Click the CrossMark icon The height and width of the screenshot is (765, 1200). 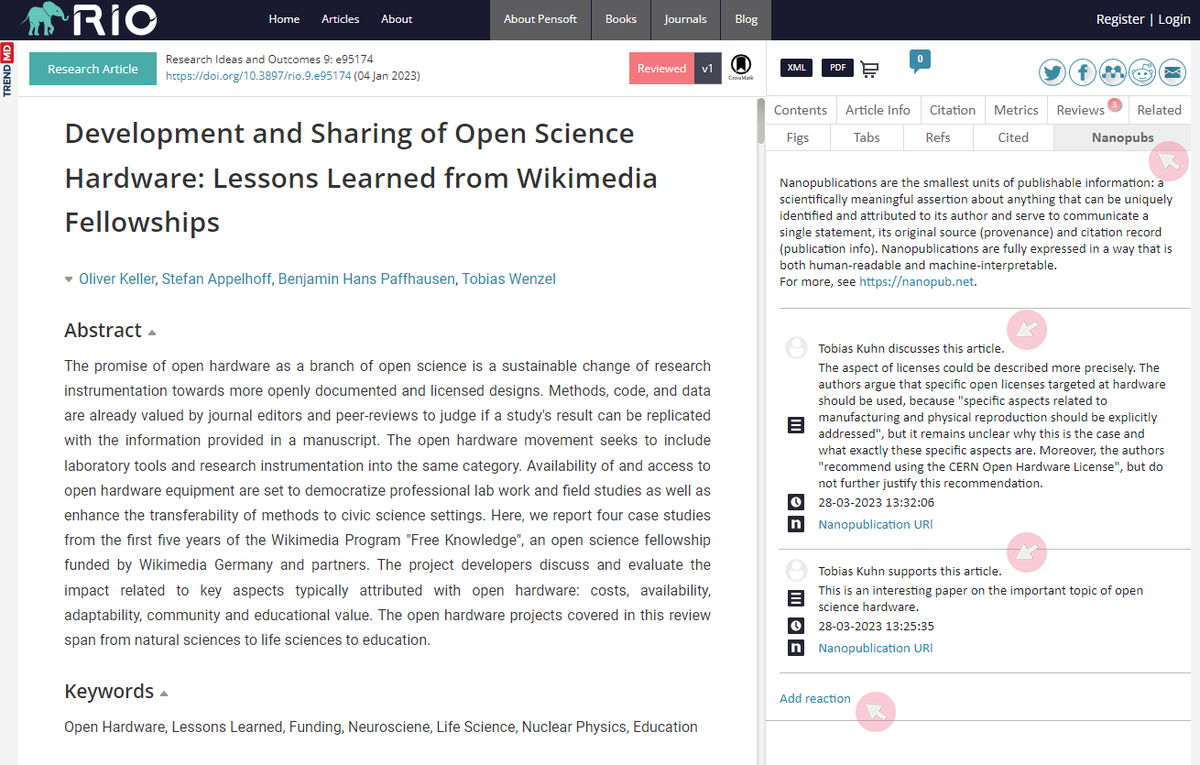coord(741,68)
